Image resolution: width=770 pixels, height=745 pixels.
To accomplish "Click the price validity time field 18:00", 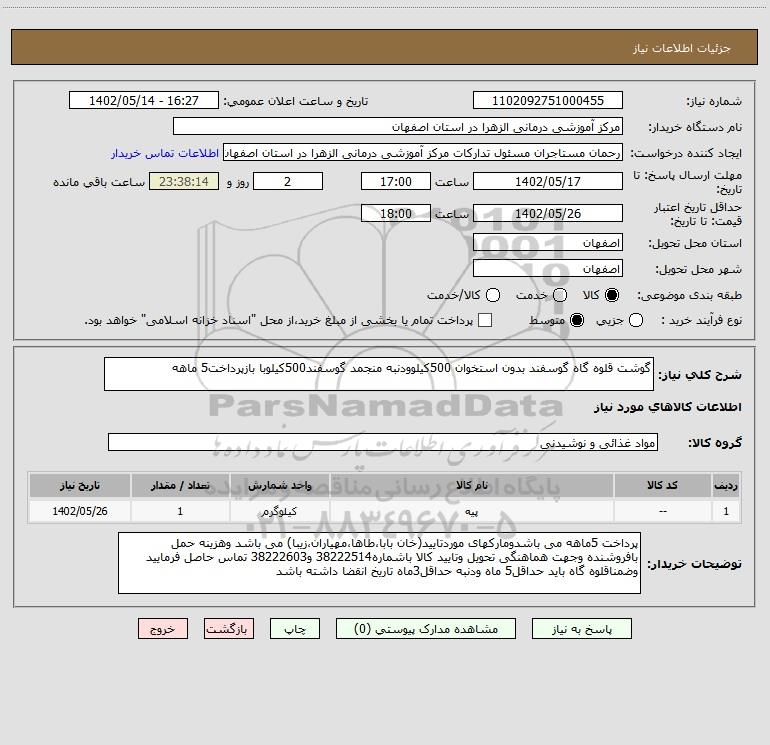I will point(396,213).
